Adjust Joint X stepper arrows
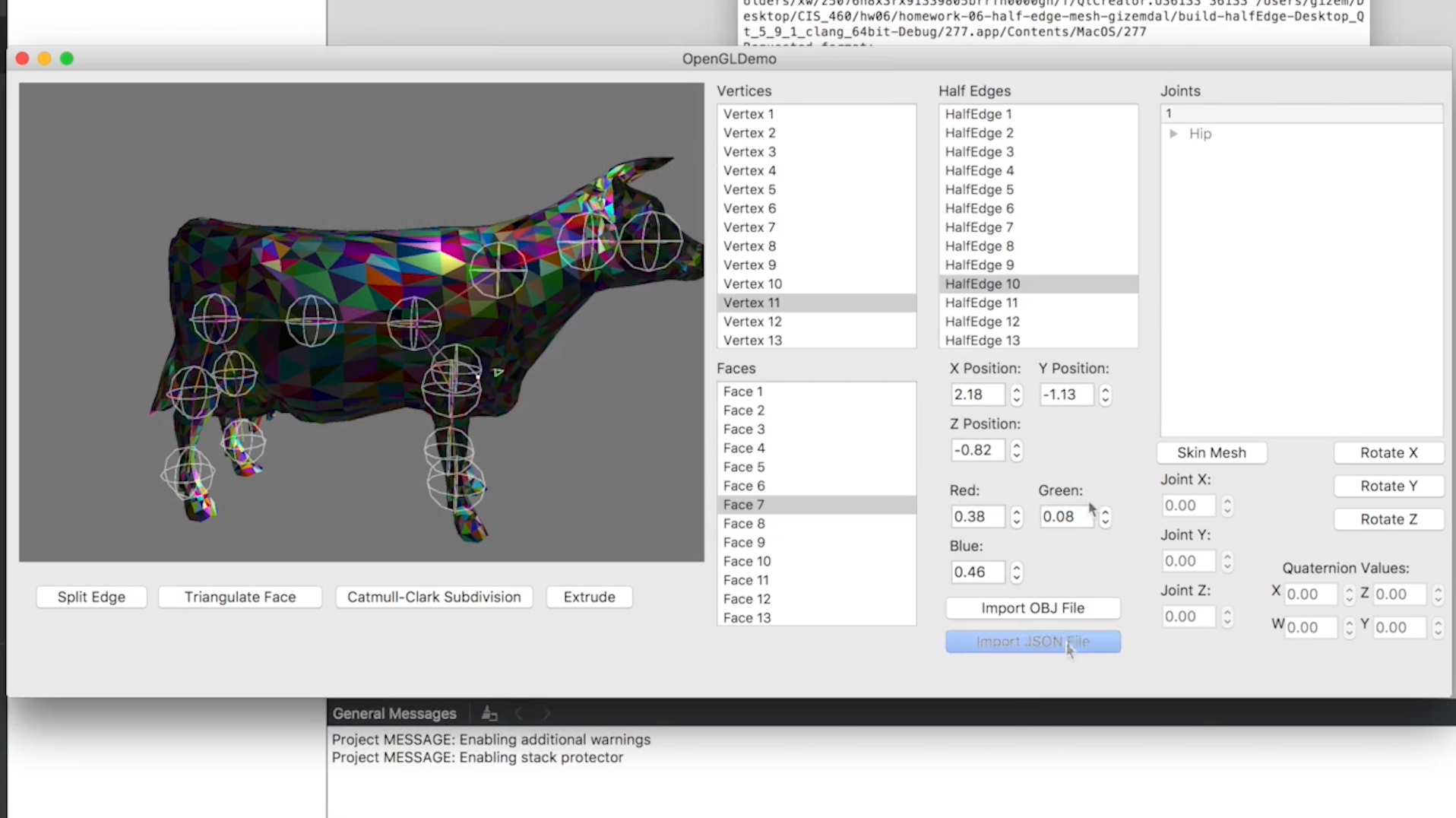Viewport: 1456px width, 818px height. 1227,506
